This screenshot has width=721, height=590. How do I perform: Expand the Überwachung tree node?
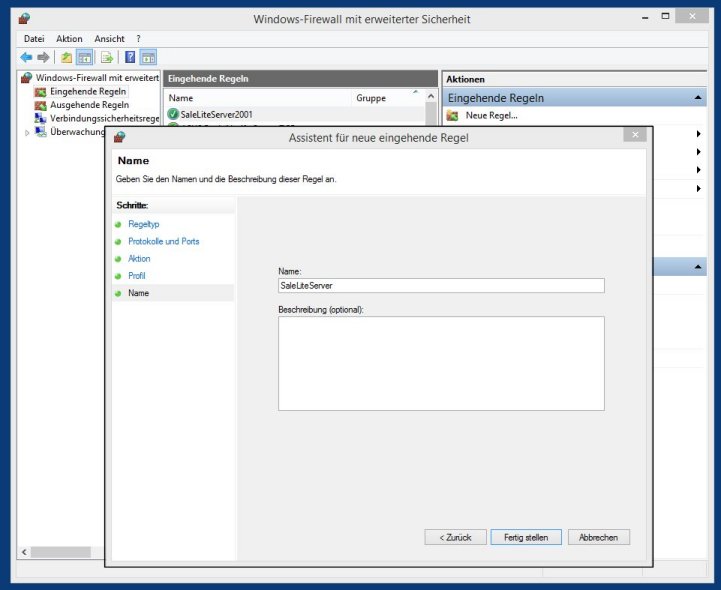27,132
